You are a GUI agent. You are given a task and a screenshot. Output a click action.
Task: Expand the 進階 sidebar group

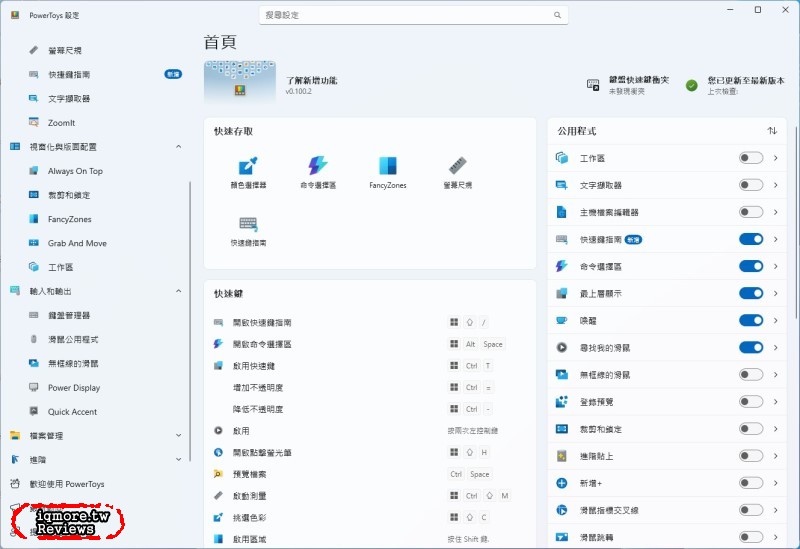[179, 459]
